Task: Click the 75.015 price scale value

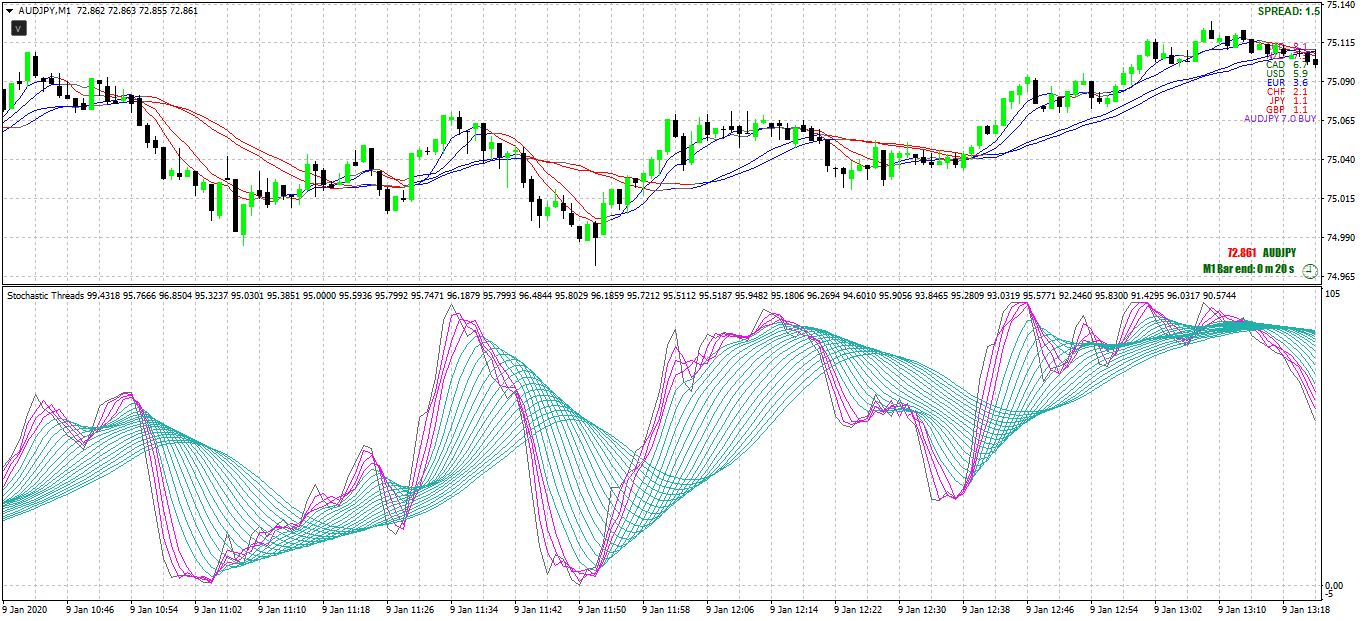Action: pos(1341,199)
